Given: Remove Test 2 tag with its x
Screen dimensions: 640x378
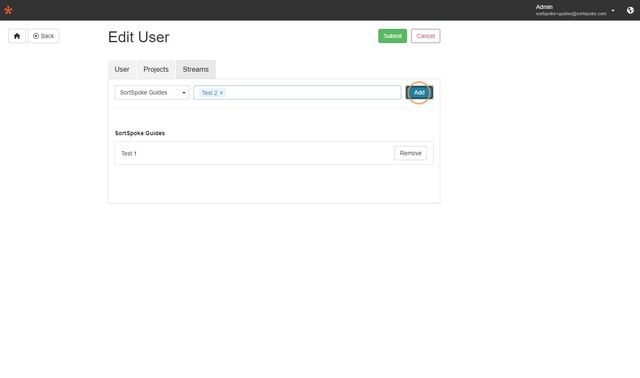Looking at the screenshot, I should pos(222,93).
